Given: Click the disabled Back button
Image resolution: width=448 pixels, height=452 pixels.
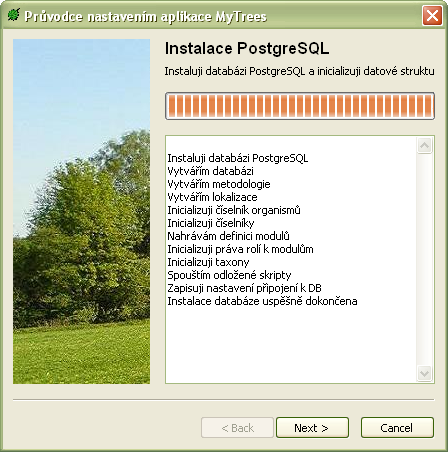Looking at the screenshot, I should (x=237, y=428).
